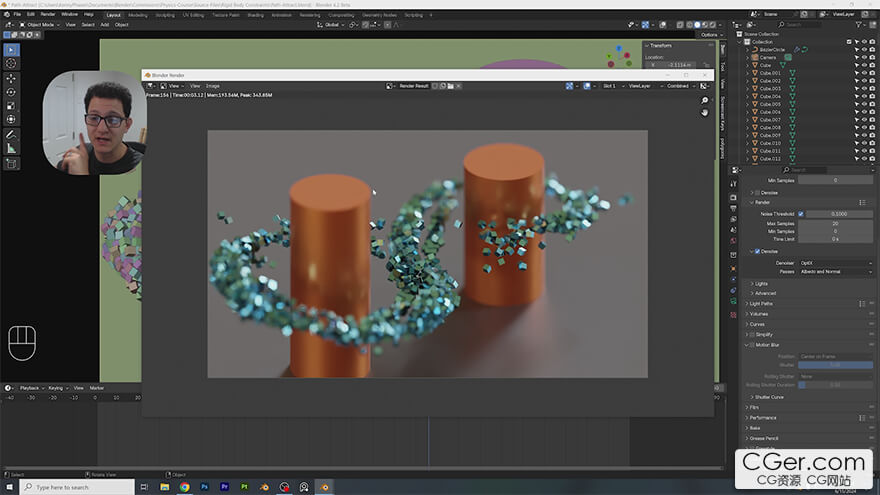Disable the render Denoise checkbox
880x495 pixels.
point(757,251)
